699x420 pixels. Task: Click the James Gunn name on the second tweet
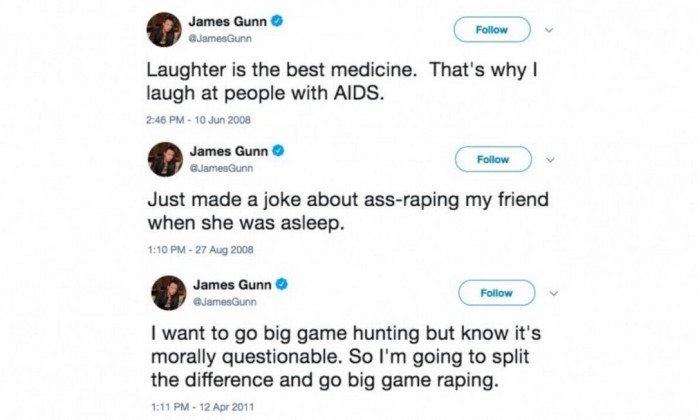click(x=229, y=151)
